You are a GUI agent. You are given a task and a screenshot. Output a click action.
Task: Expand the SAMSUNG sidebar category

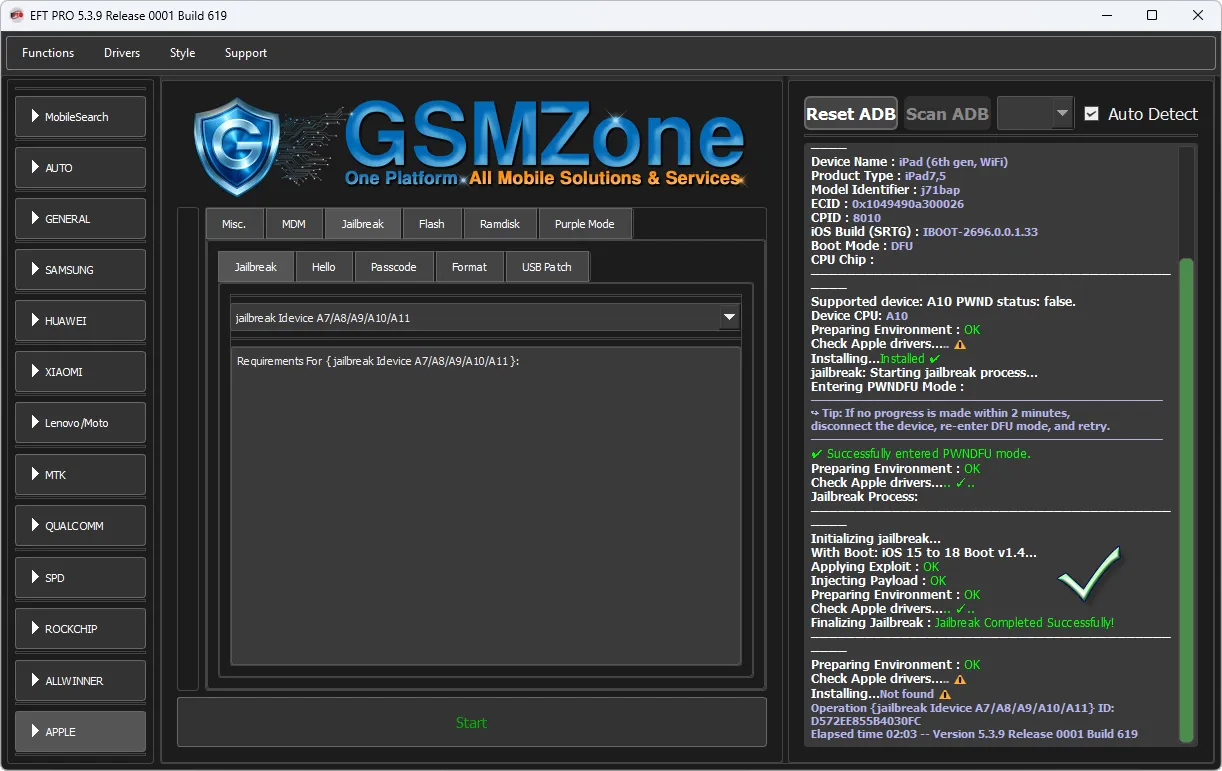pyautogui.click(x=80, y=270)
